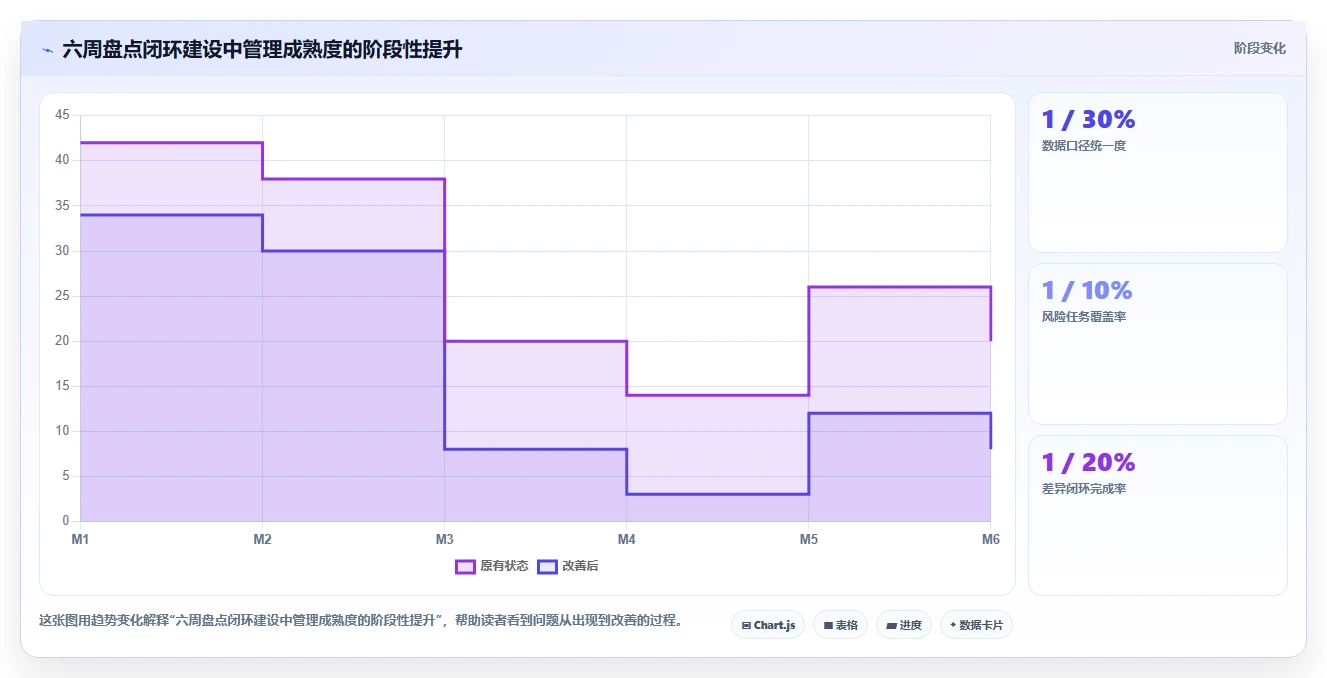Click the lightning icon beside the title
The height and width of the screenshot is (678, 1327).
coord(47,50)
